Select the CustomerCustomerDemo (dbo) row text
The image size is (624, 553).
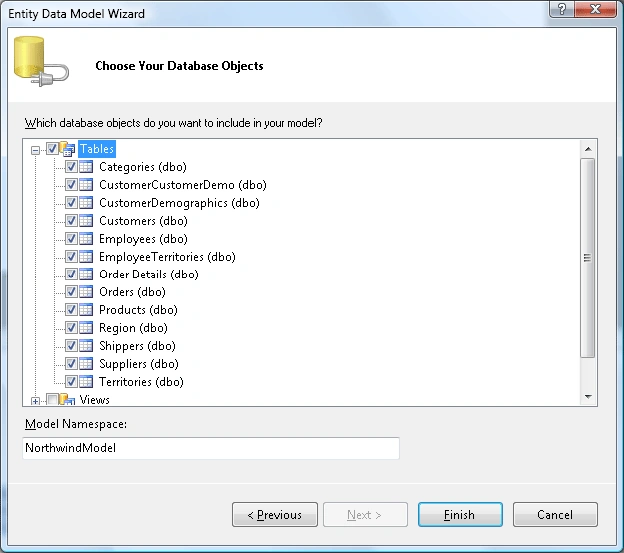click(183, 185)
